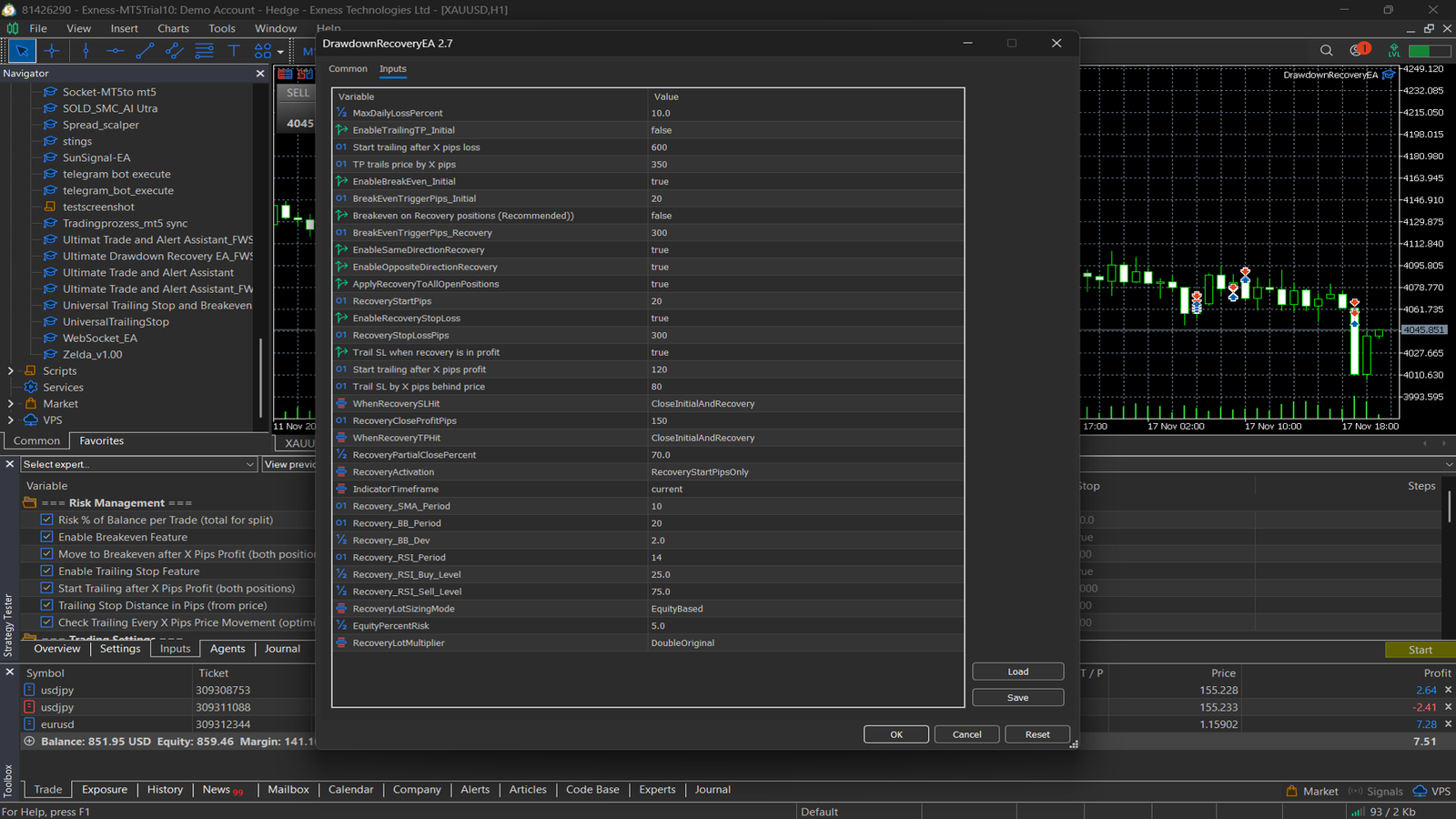Select the crosshair cursor tool
The height and width of the screenshot is (819, 1456).
click(52, 51)
